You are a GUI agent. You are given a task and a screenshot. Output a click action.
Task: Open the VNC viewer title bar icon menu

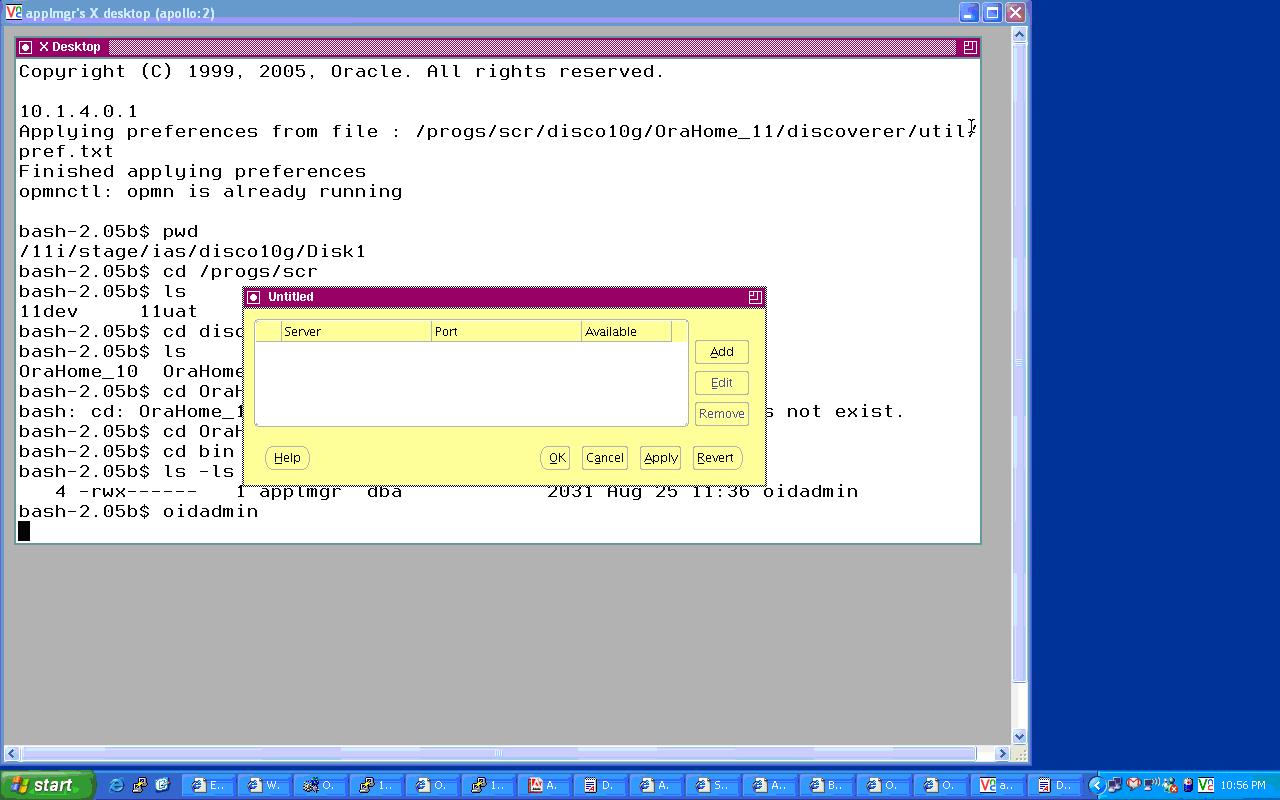(x=13, y=12)
